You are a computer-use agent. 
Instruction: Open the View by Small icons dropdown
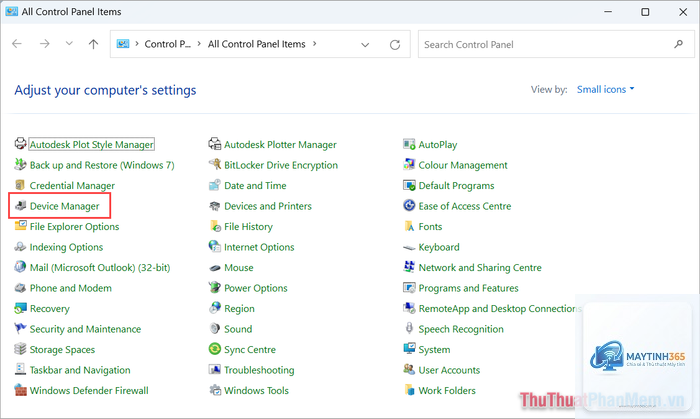[x=605, y=89]
